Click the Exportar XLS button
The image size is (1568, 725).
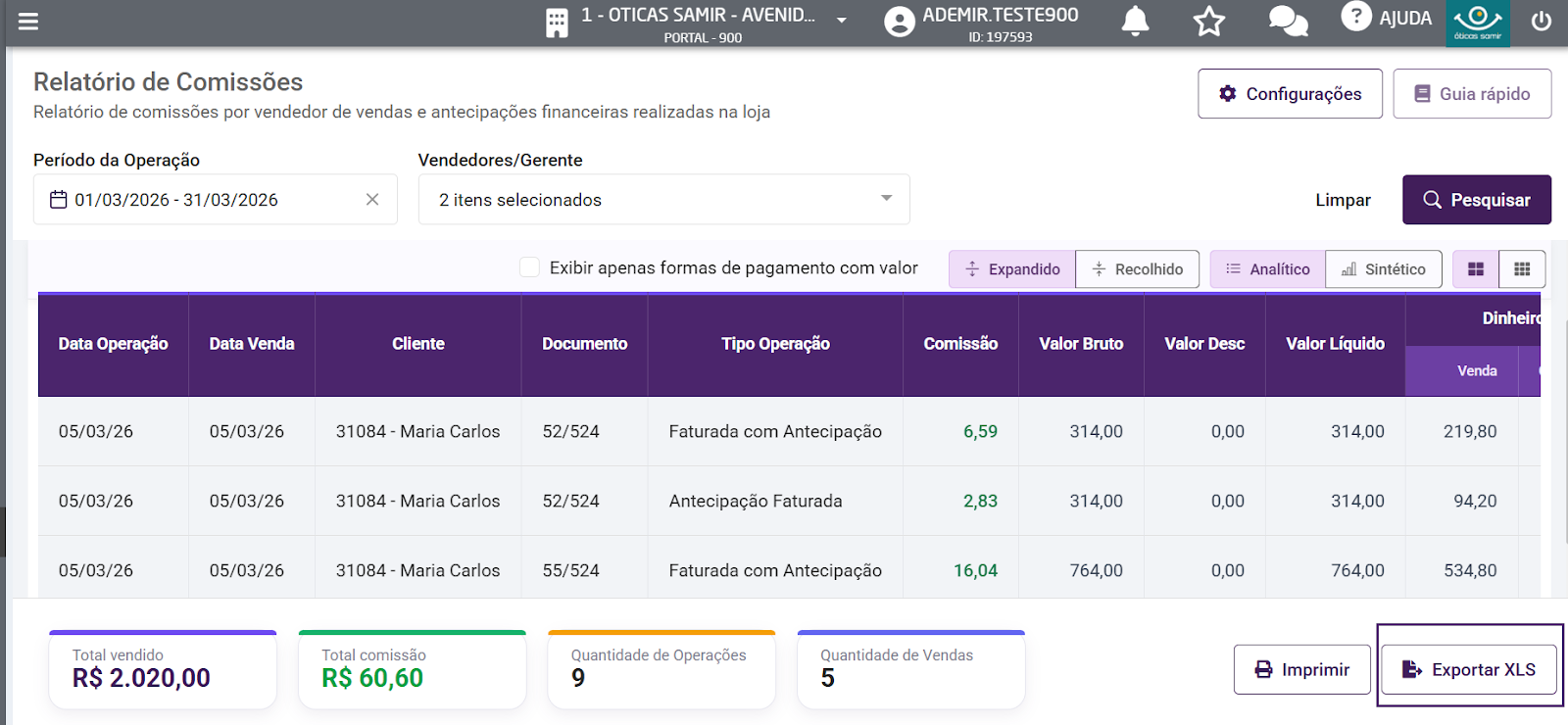[1468, 670]
